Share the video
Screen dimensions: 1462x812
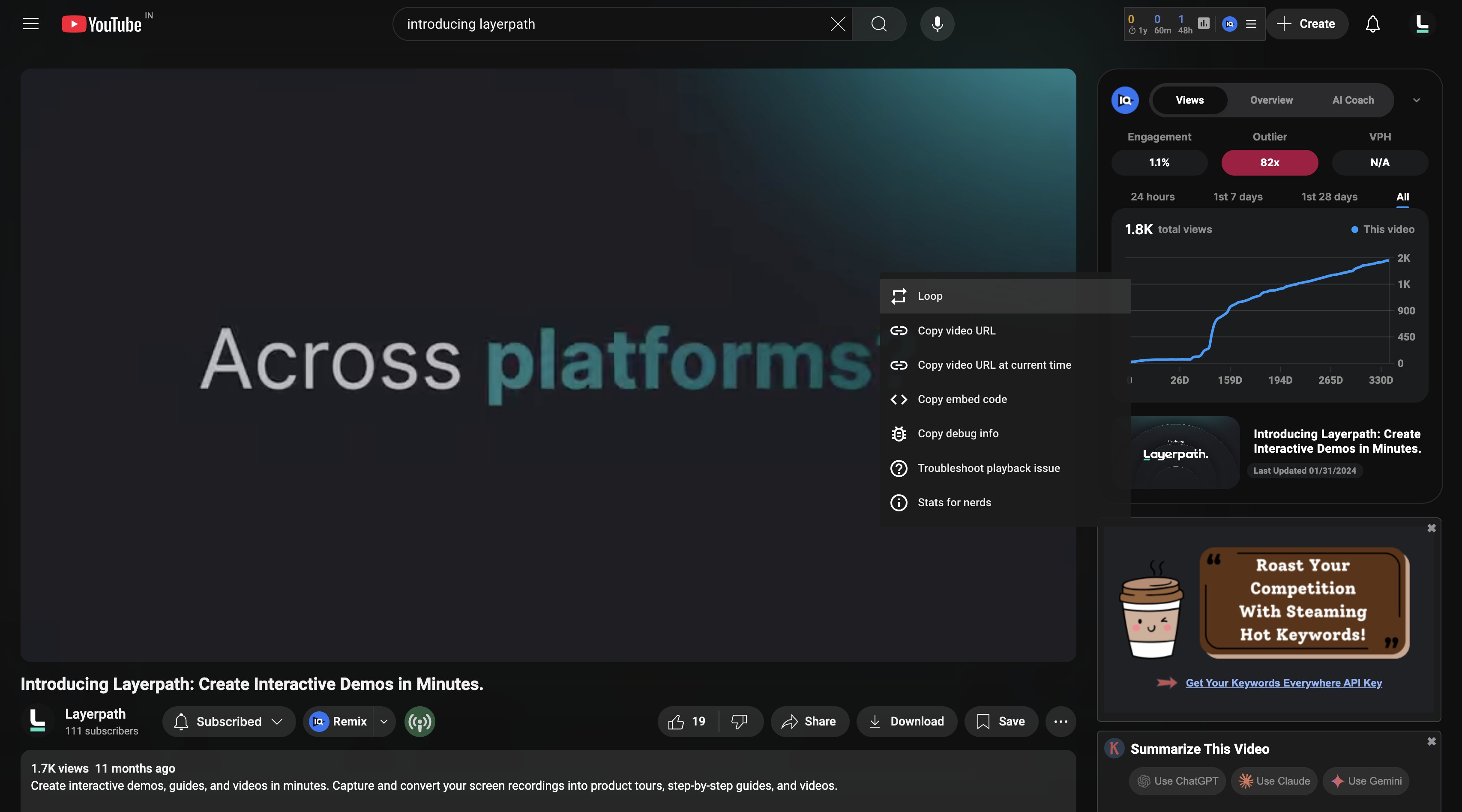809,721
